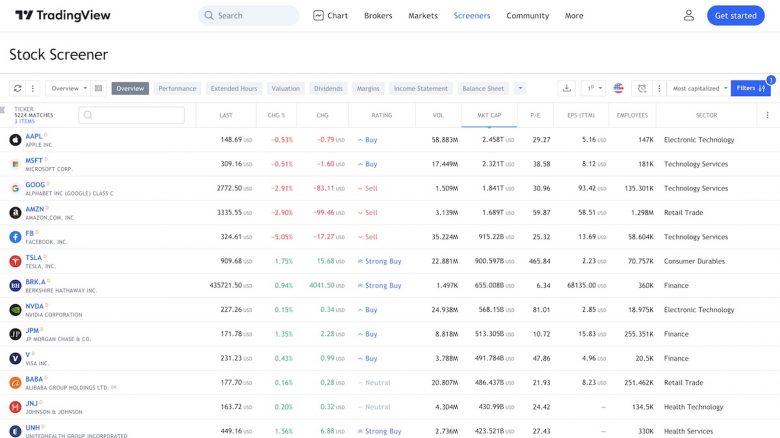This screenshot has height=438, width=780.
Task: Select the Dividends tab
Action: click(x=328, y=88)
